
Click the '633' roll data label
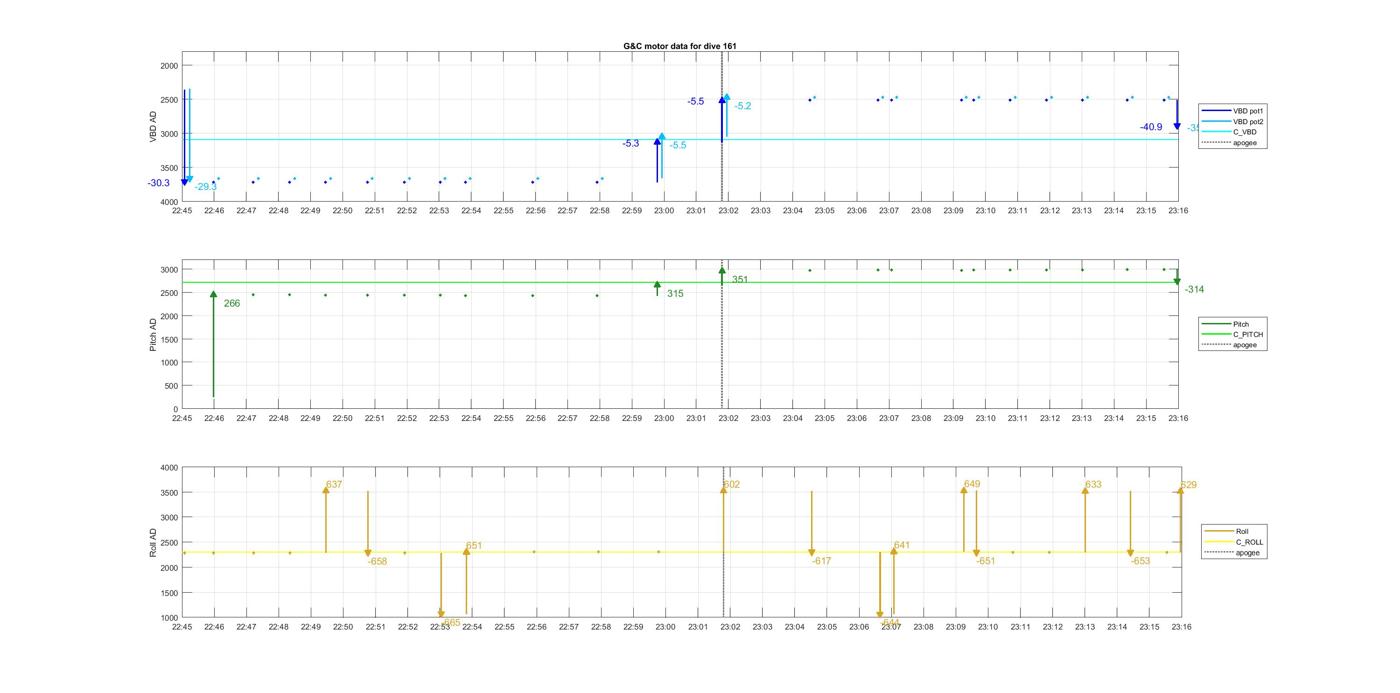tap(1094, 485)
